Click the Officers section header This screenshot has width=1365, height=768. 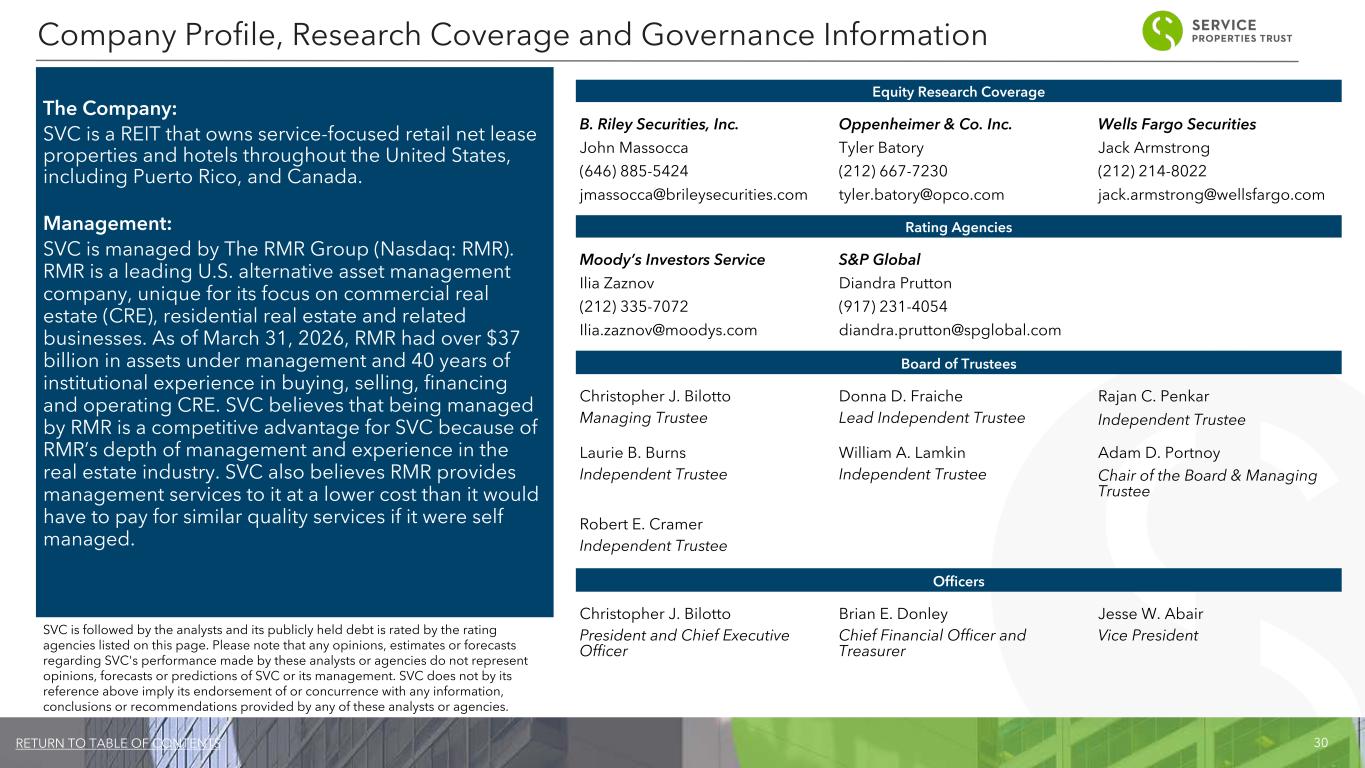click(958, 580)
